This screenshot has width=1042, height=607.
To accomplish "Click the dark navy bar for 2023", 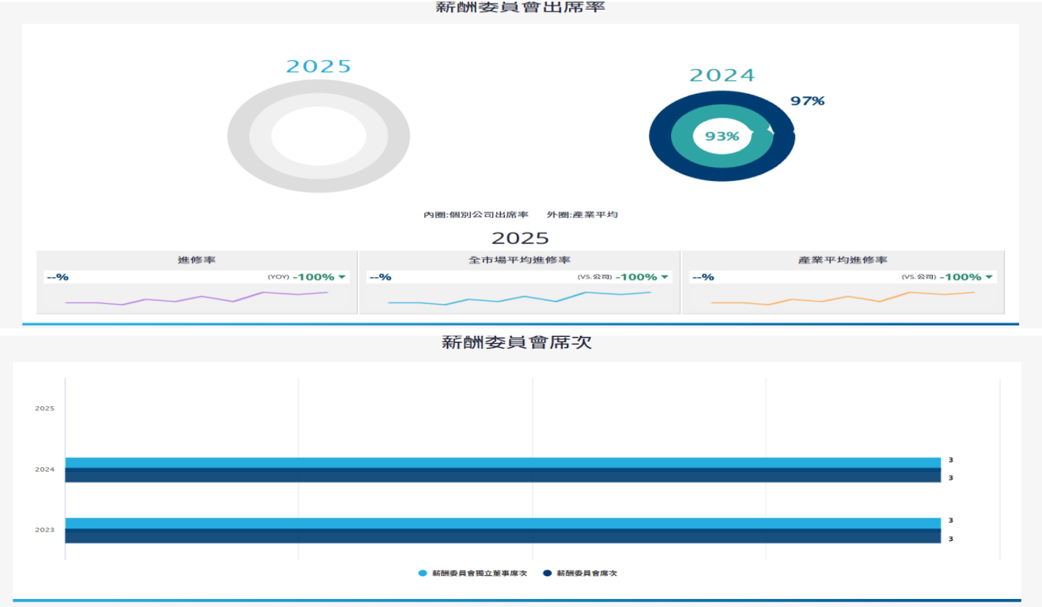I will coord(503,536).
